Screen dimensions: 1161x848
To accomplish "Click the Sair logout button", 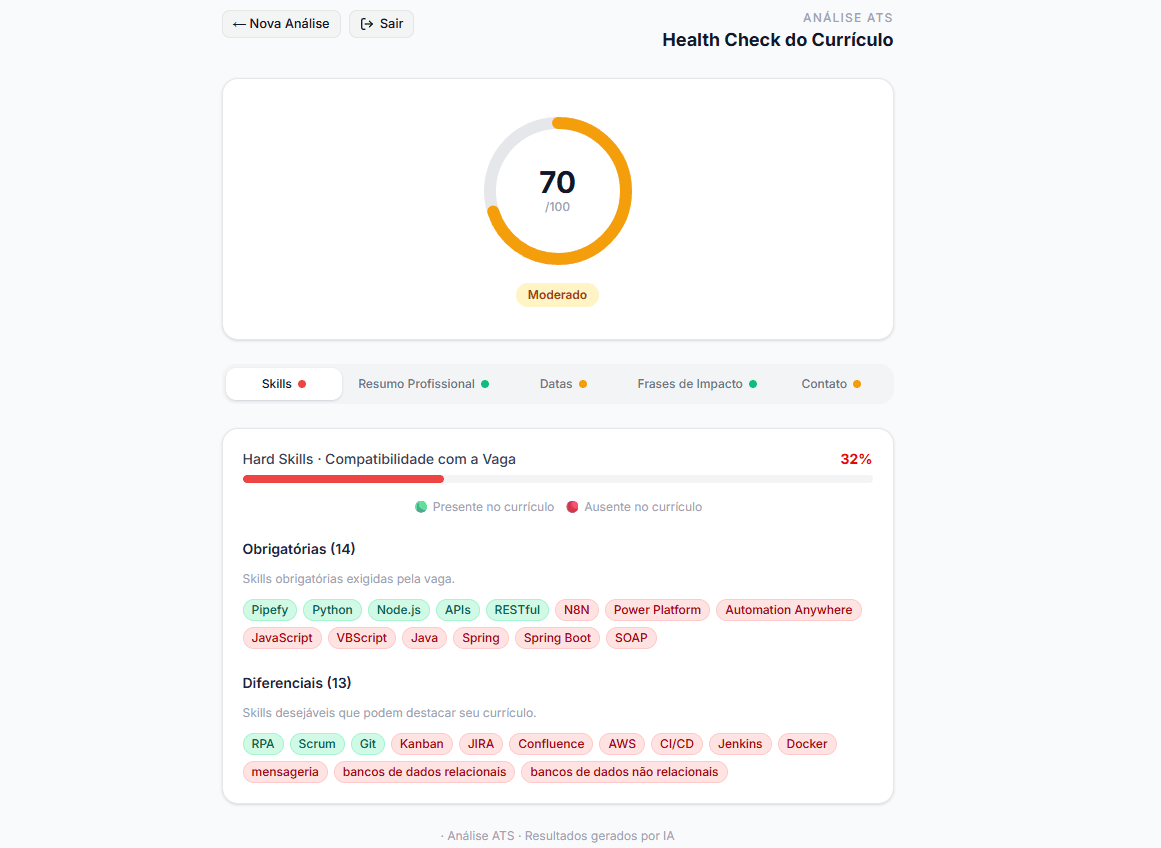I will click(x=381, y=24).
